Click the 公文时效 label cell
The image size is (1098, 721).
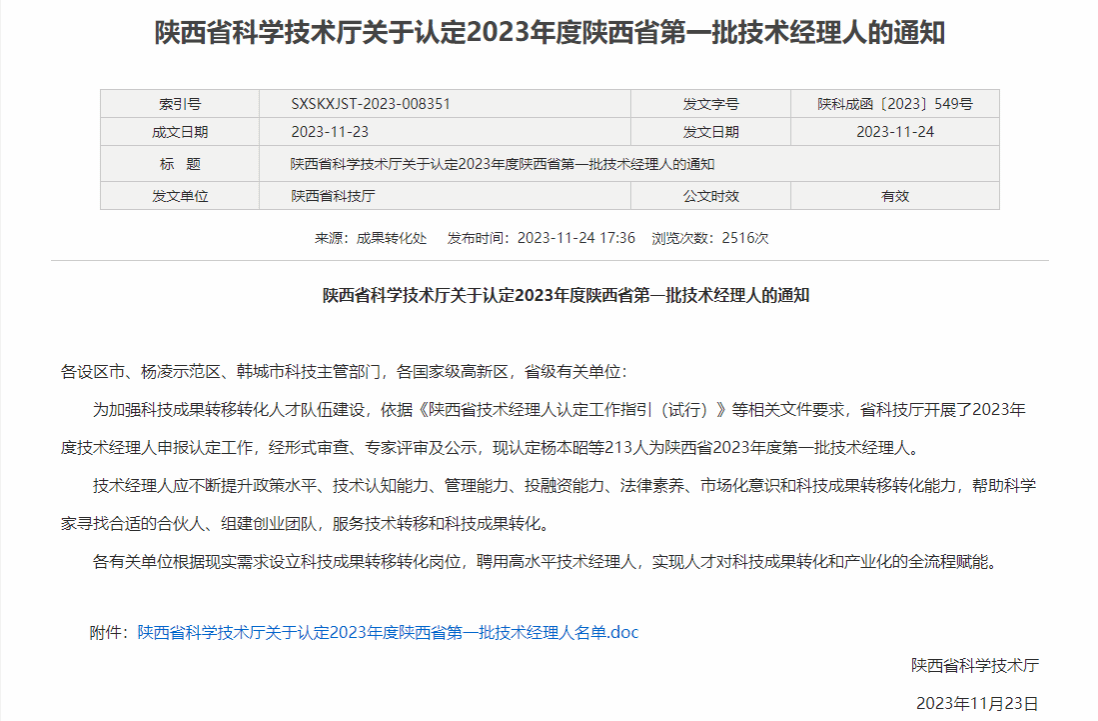point(711,196)
